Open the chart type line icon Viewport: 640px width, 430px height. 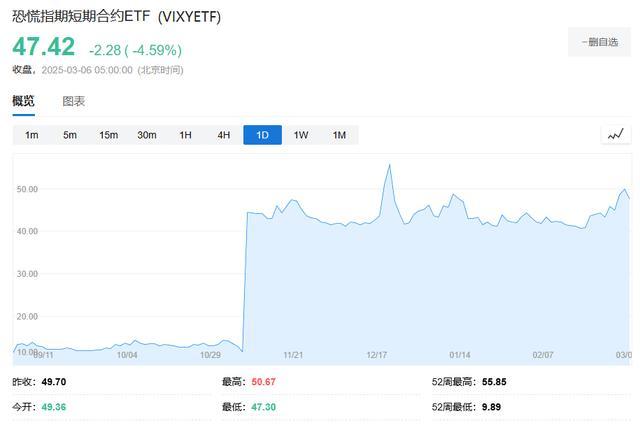point(616,134)
